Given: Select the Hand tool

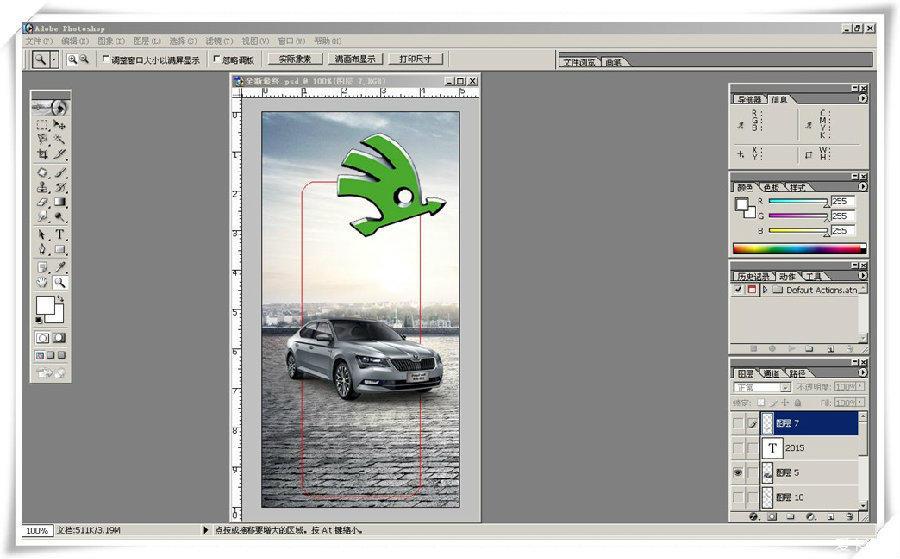Looking at the screenshot, I should 42,282.
